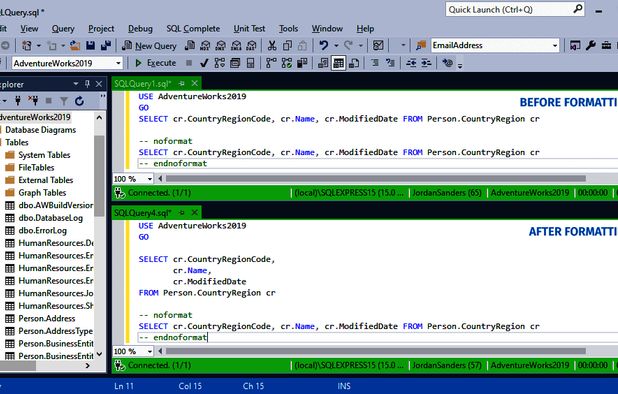Screen dimensions: 618x394
Task: Click the Find in Files icon
Action: 421,45
